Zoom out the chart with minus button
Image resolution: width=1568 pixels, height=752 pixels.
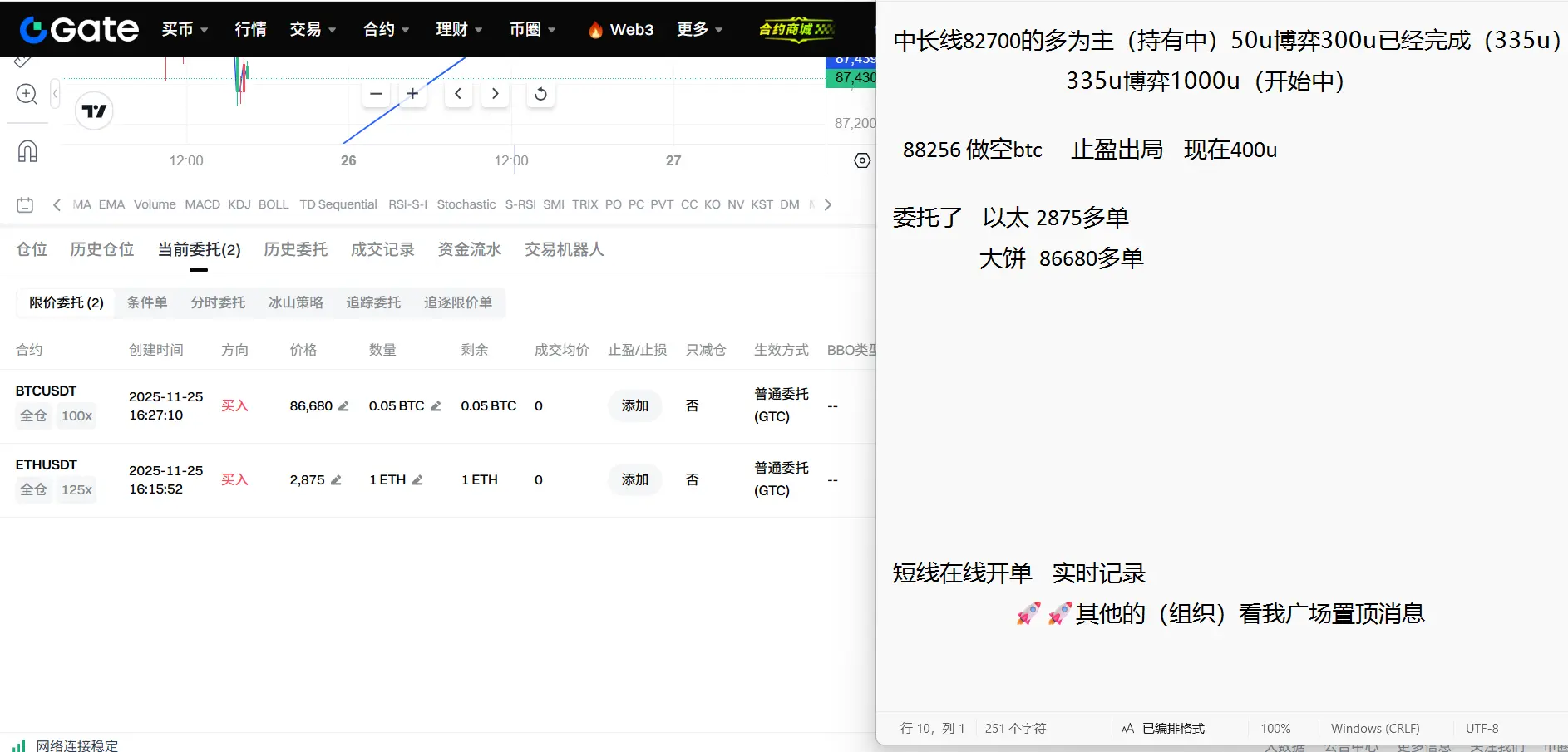coord(376,94)
